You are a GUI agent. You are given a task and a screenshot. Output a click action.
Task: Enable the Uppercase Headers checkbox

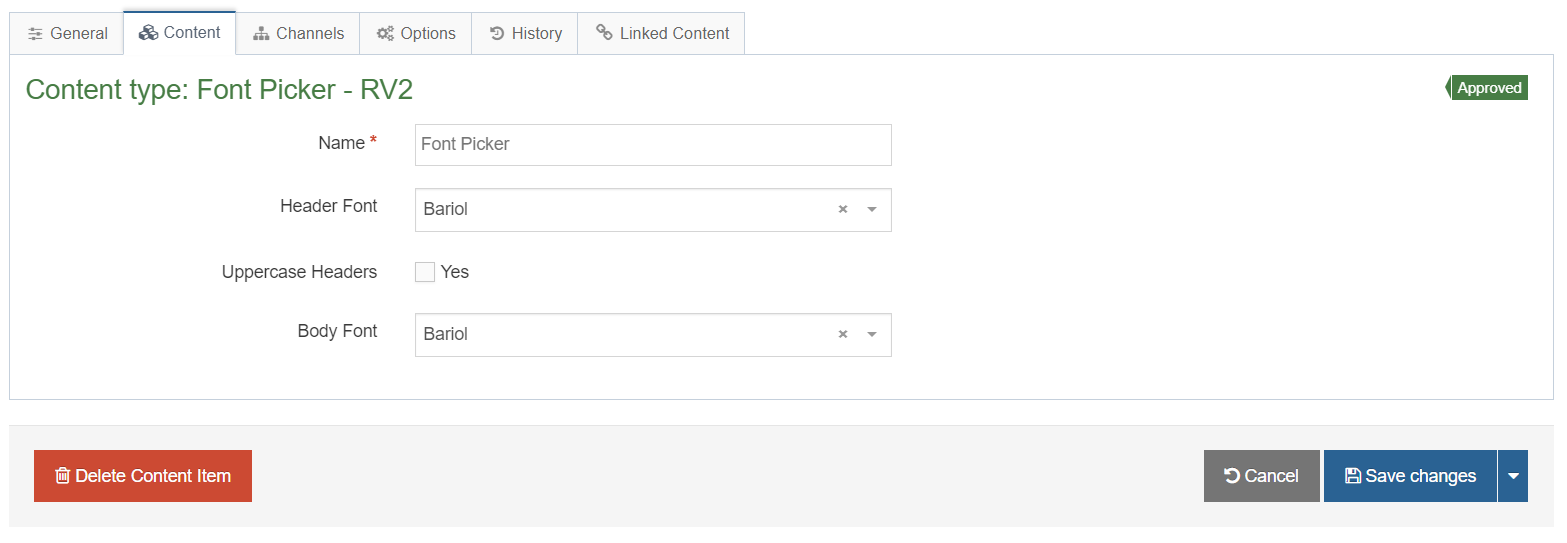point(425,272)
